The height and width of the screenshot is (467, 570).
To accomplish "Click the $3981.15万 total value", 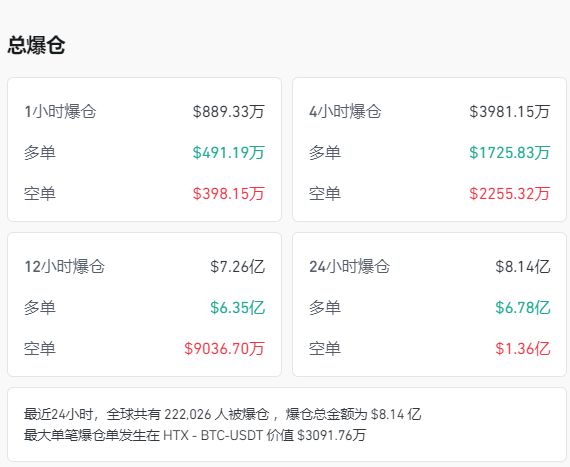I will [x=510, y=111].
